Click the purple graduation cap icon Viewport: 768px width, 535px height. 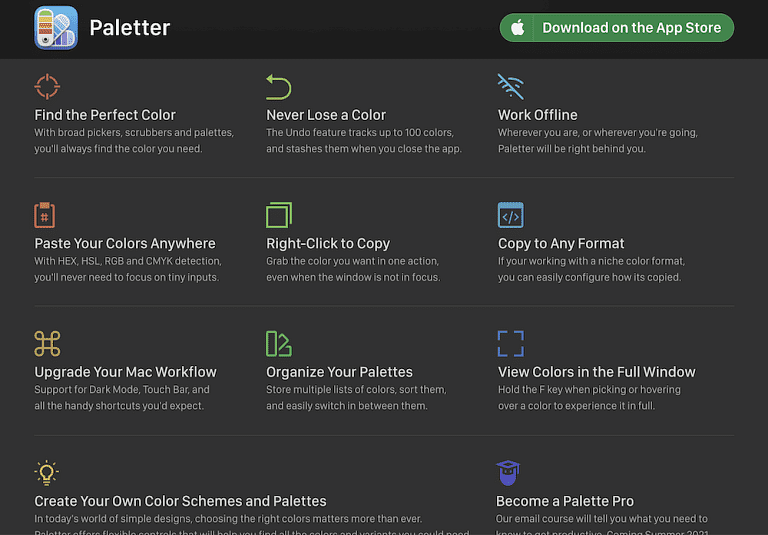click(507, 473)
